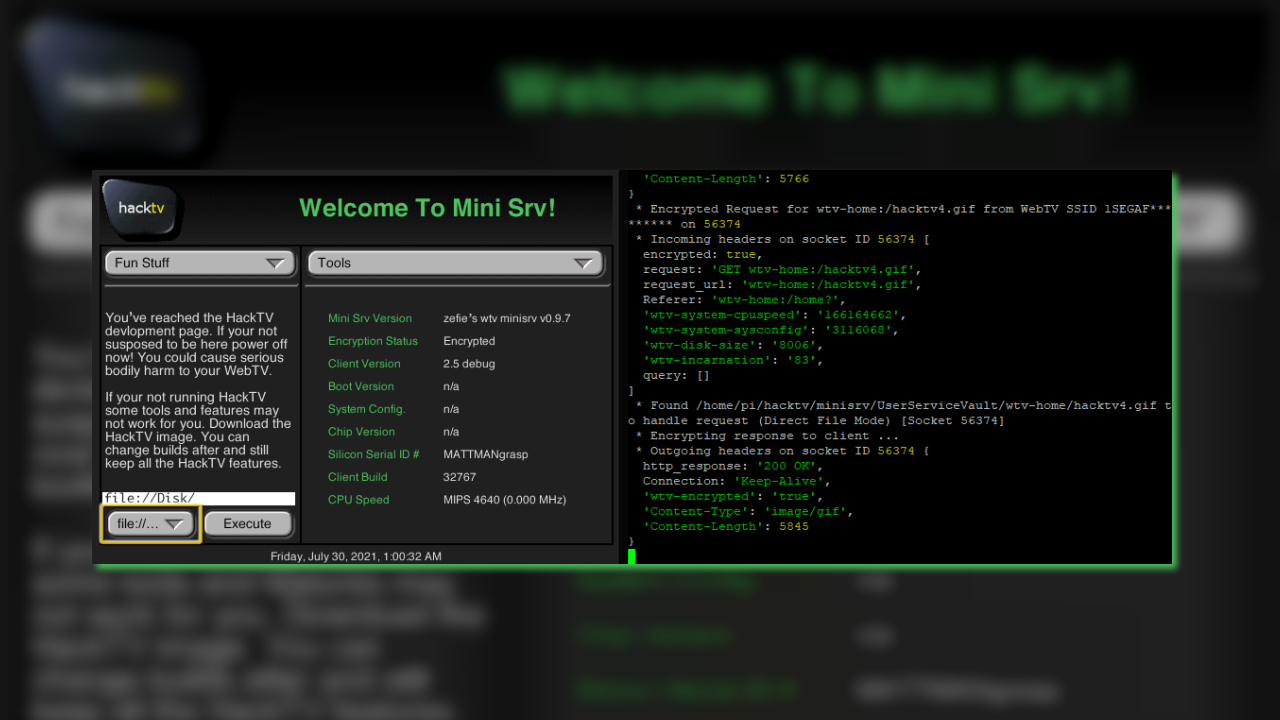Screen dimensions: 1280x720
Task: Click the Friday, July 30, 2021 date line
Action: [x=356, y=556]
